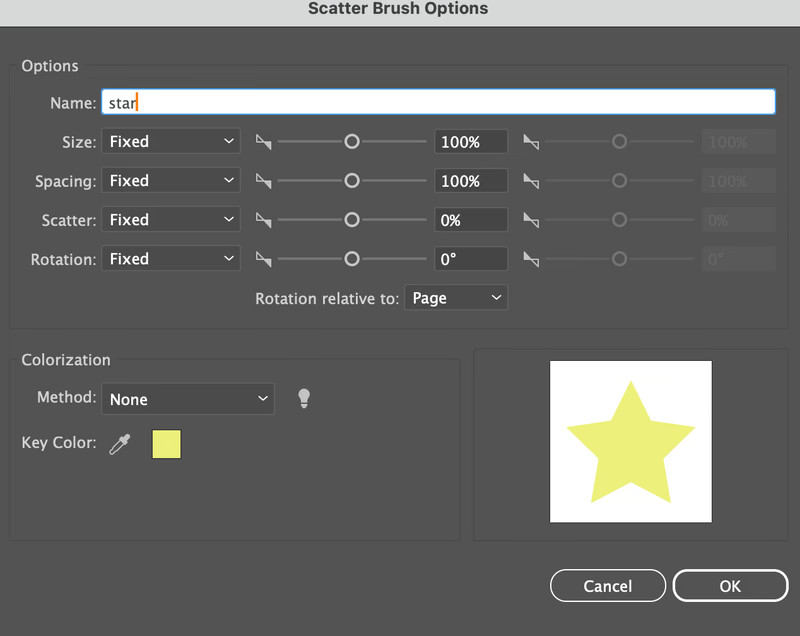This screenshot has height=636, width=800.
Task: Open the Scatter Fixed dropdown
Action: tap(171, 220)
